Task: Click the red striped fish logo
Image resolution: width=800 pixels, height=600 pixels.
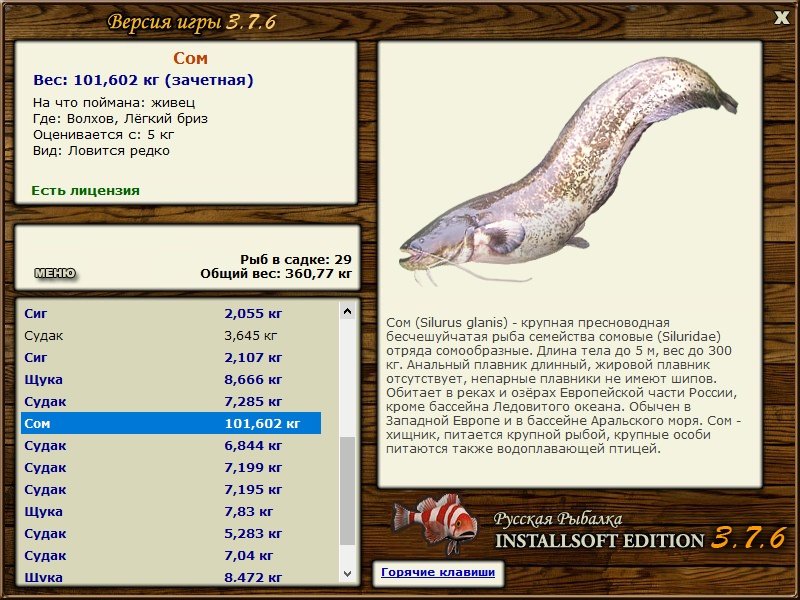Action: 434,525
